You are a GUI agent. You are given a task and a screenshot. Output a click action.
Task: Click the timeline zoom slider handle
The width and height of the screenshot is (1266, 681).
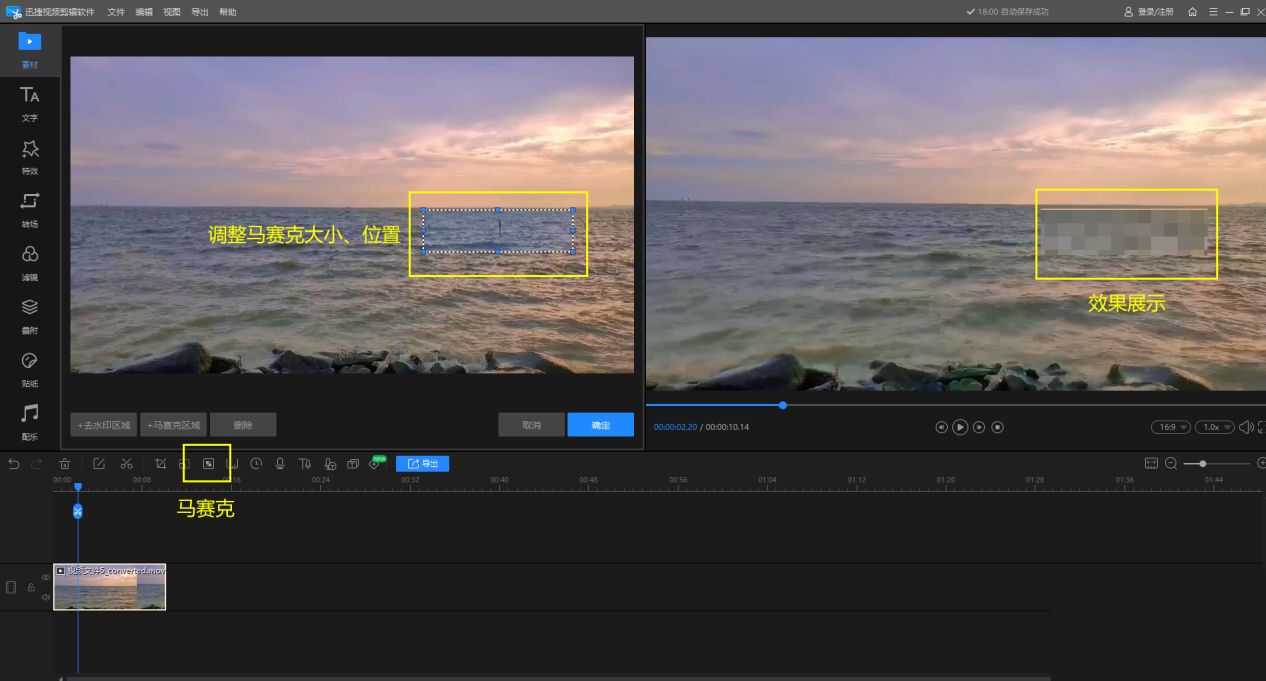(1202, 464)
